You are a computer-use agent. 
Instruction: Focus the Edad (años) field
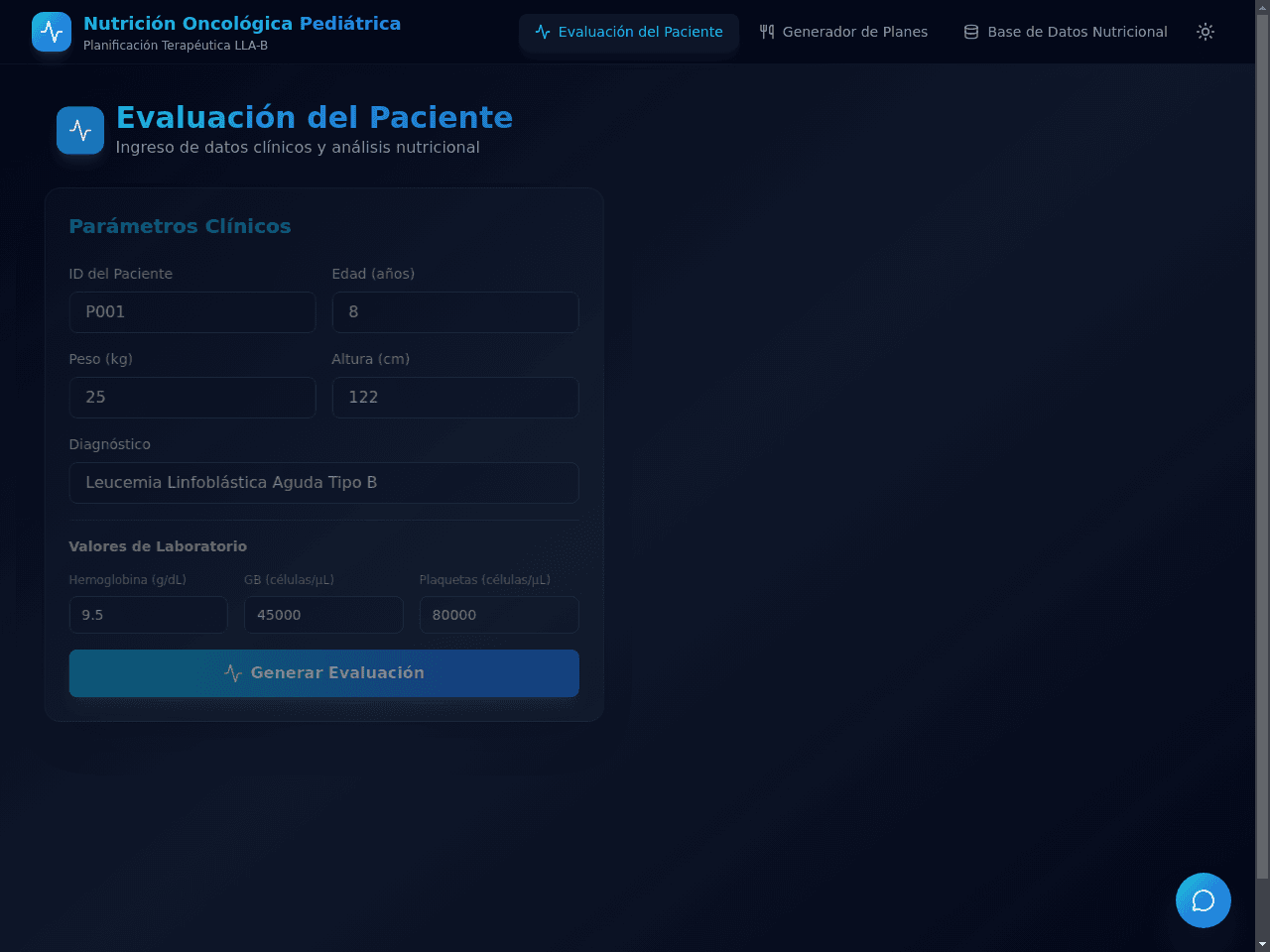click(455, 312)
